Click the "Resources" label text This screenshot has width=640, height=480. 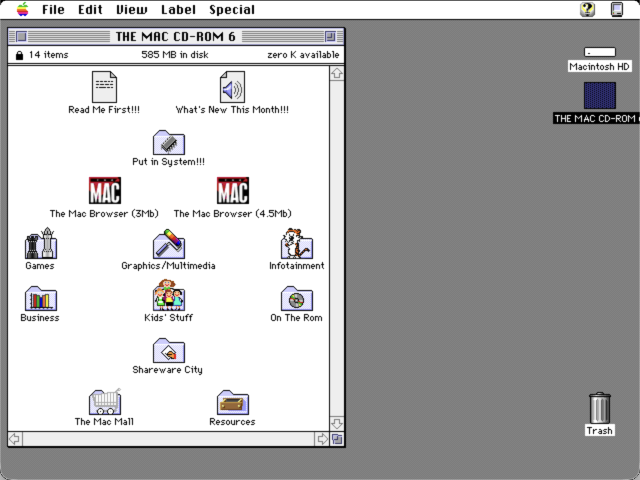tap(232, 422)
